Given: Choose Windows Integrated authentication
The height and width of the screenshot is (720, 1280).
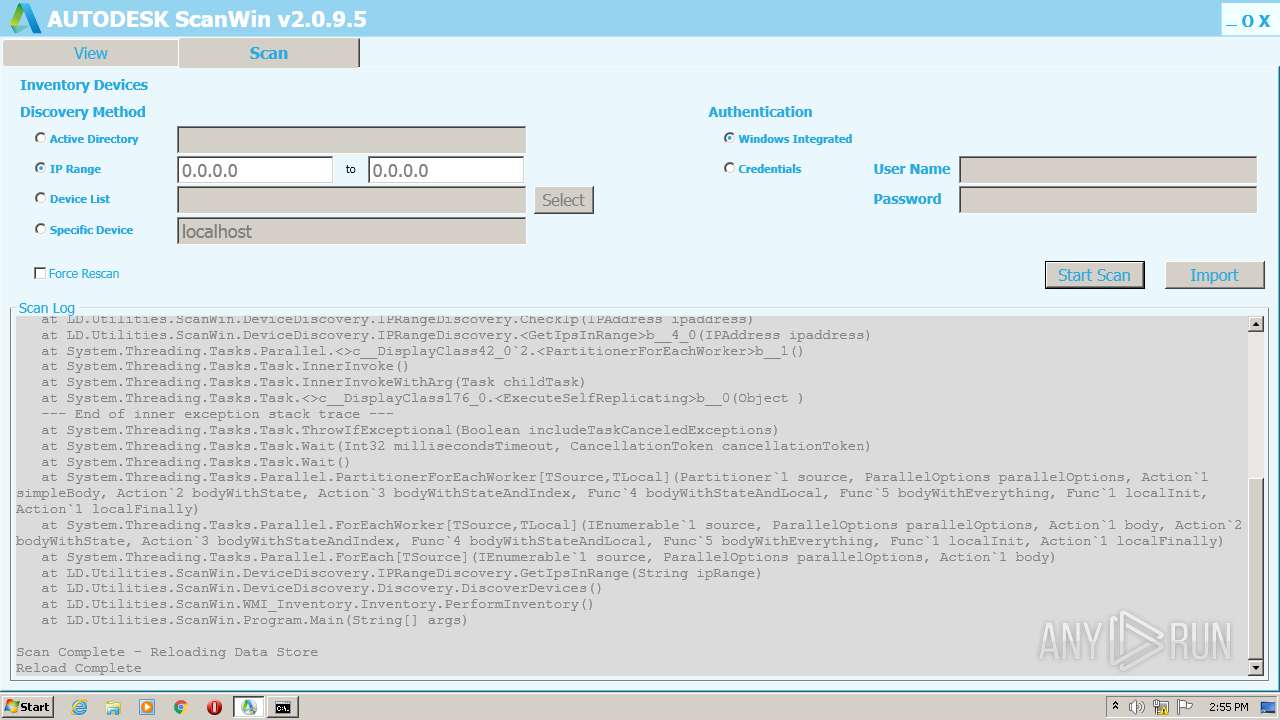Looking at the screenshot, I should click(x=729, y=138).
